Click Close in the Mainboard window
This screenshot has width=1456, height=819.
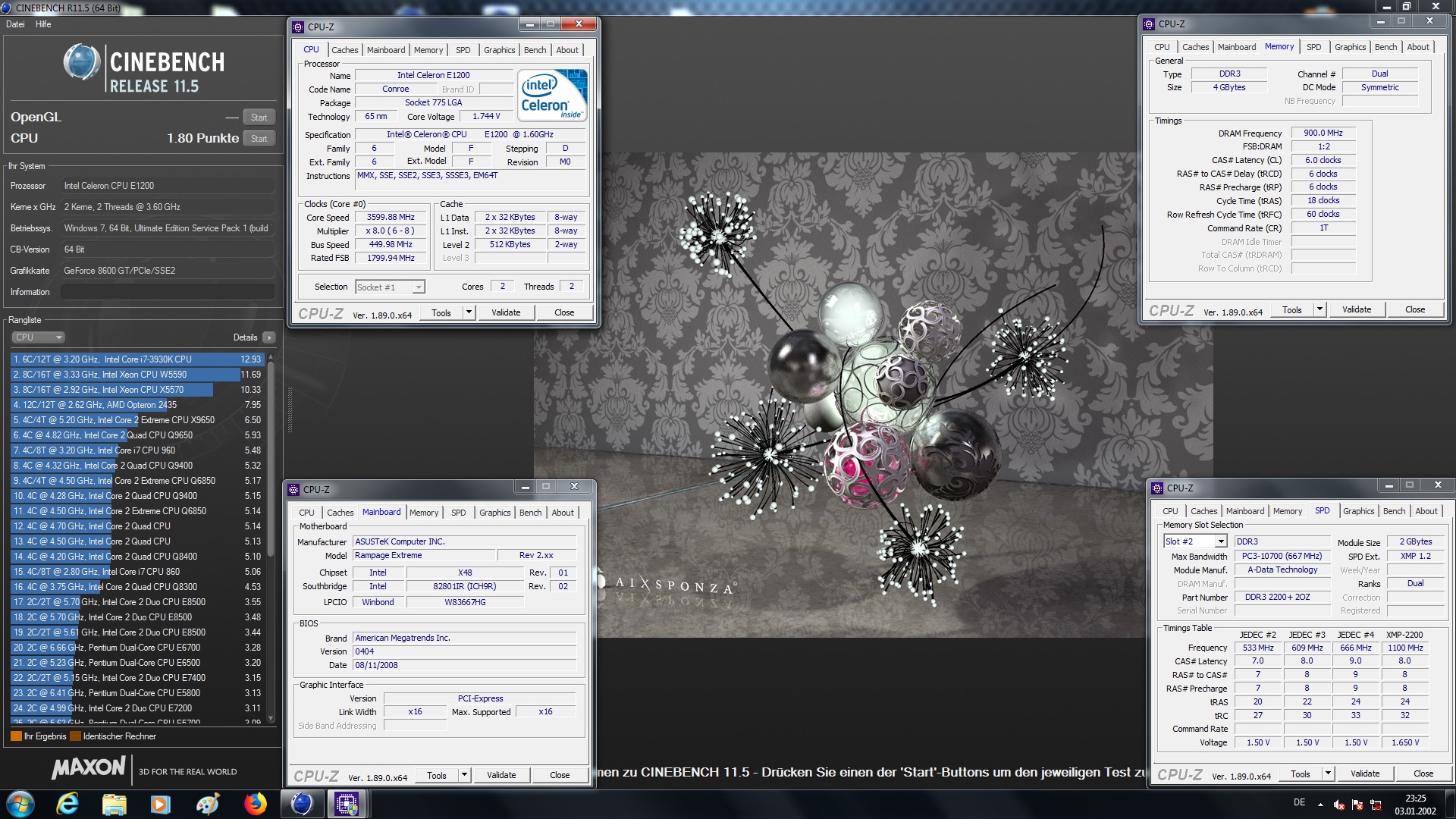click(x=560, y=775)
